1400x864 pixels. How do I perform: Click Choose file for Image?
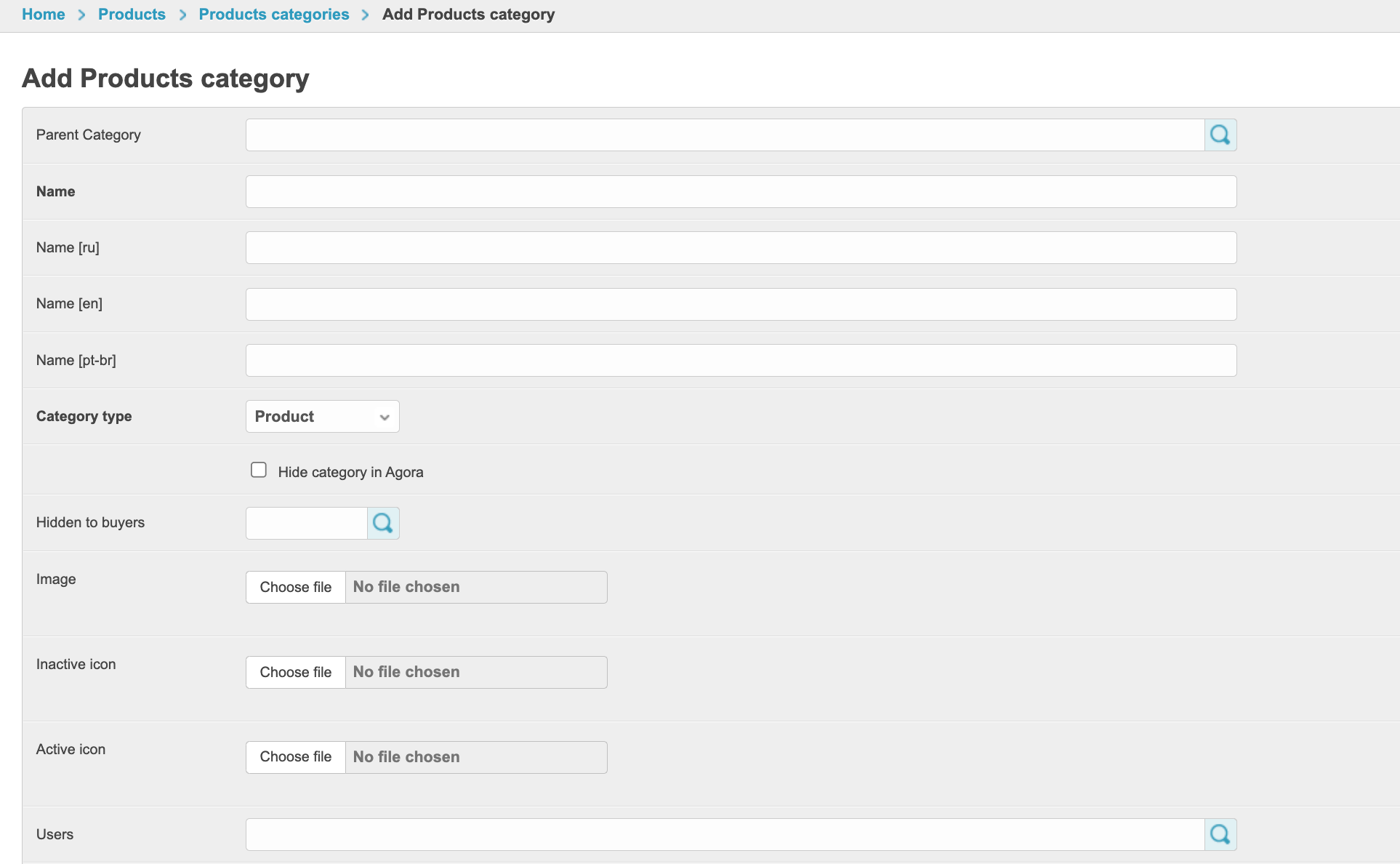[295, 587]
